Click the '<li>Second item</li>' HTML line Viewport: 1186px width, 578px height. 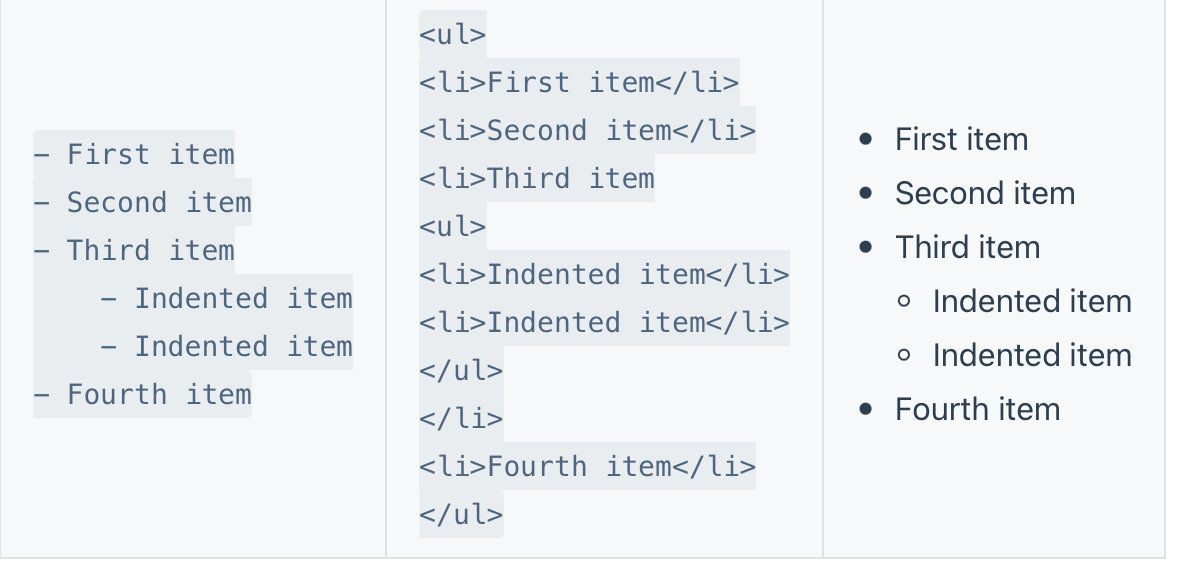click(x=587, y=131)
